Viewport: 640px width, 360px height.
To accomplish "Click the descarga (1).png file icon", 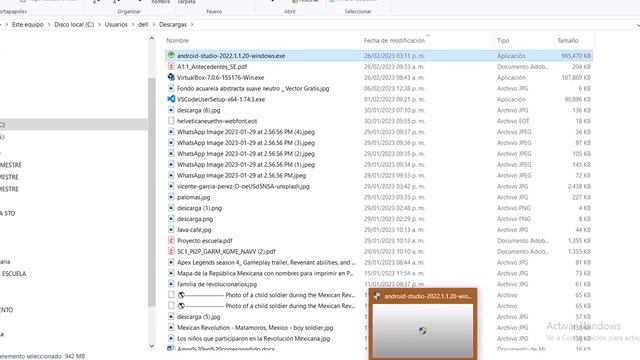I will 171,208.
